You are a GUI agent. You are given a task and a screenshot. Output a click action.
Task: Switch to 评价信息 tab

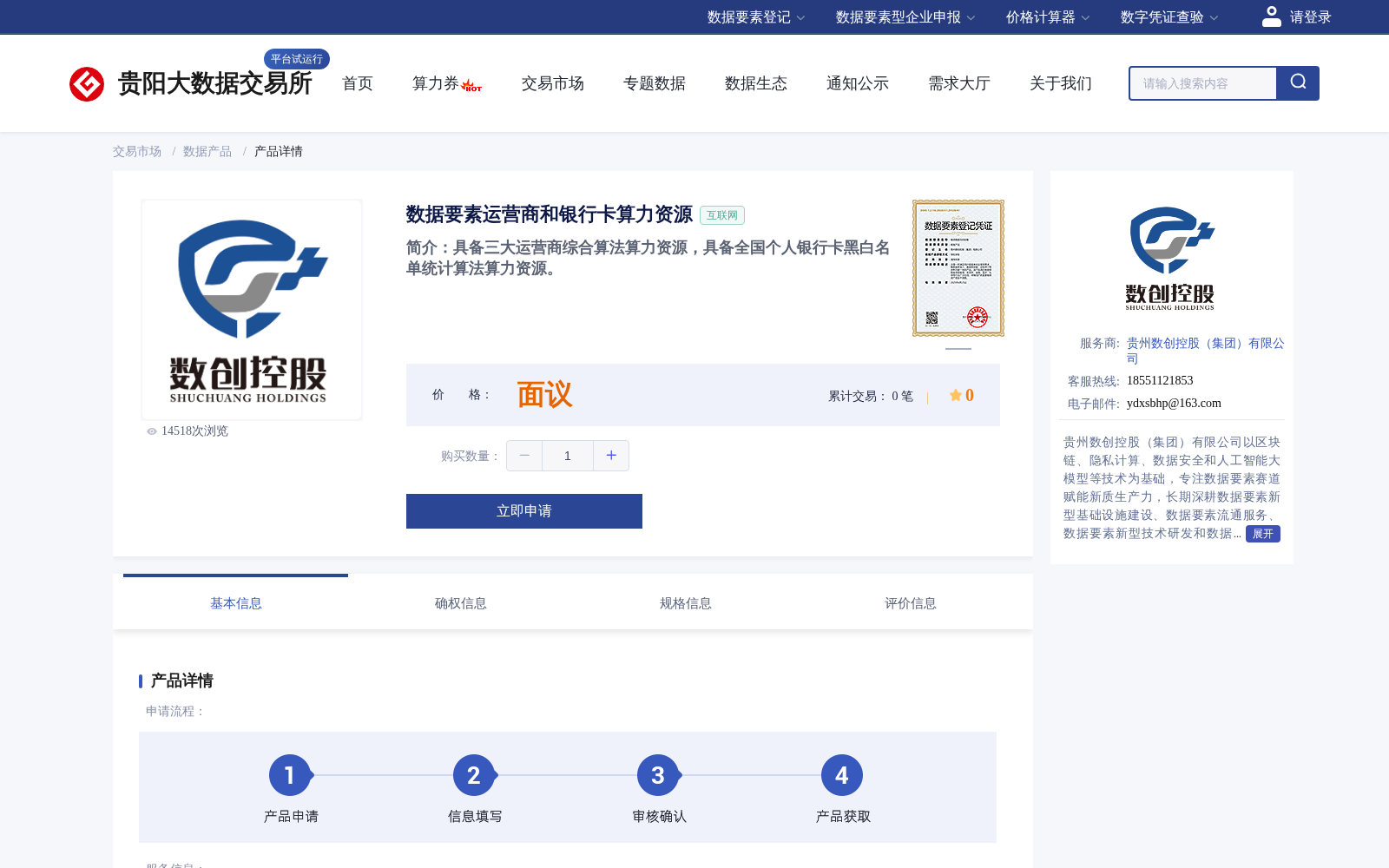coord(910,602)
